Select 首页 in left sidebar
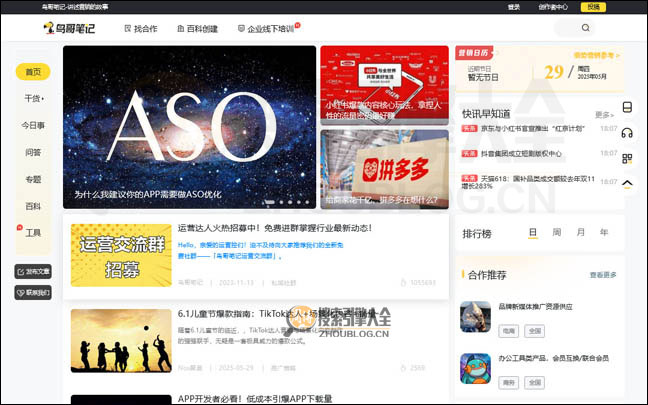The width and height of the screenshot is (648, 405). pos(33,72)
